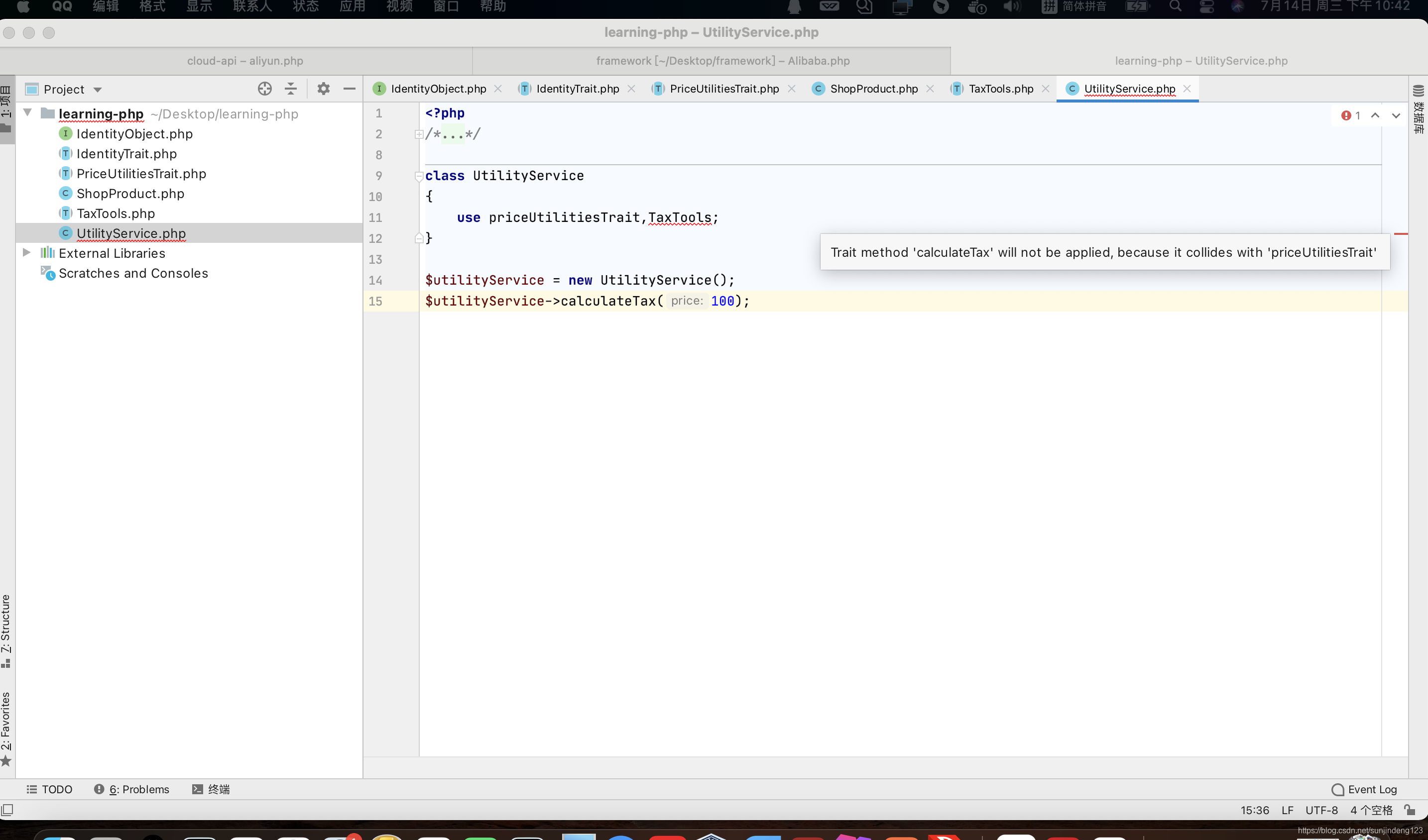The height and width of the screenshot is (840, 1428).
Task: Click the 简体拼音 input source
Action: point(1074,6)
